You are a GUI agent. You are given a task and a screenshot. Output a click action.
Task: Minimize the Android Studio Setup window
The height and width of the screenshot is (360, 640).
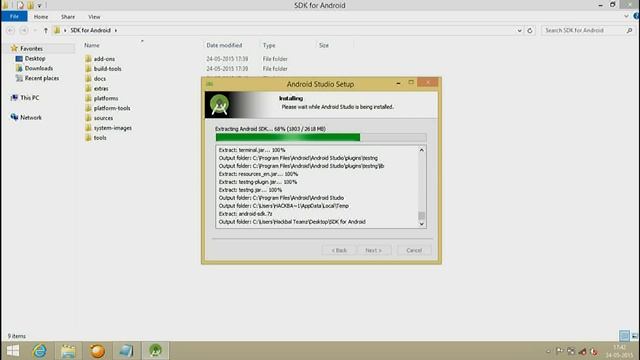(398, 83)
